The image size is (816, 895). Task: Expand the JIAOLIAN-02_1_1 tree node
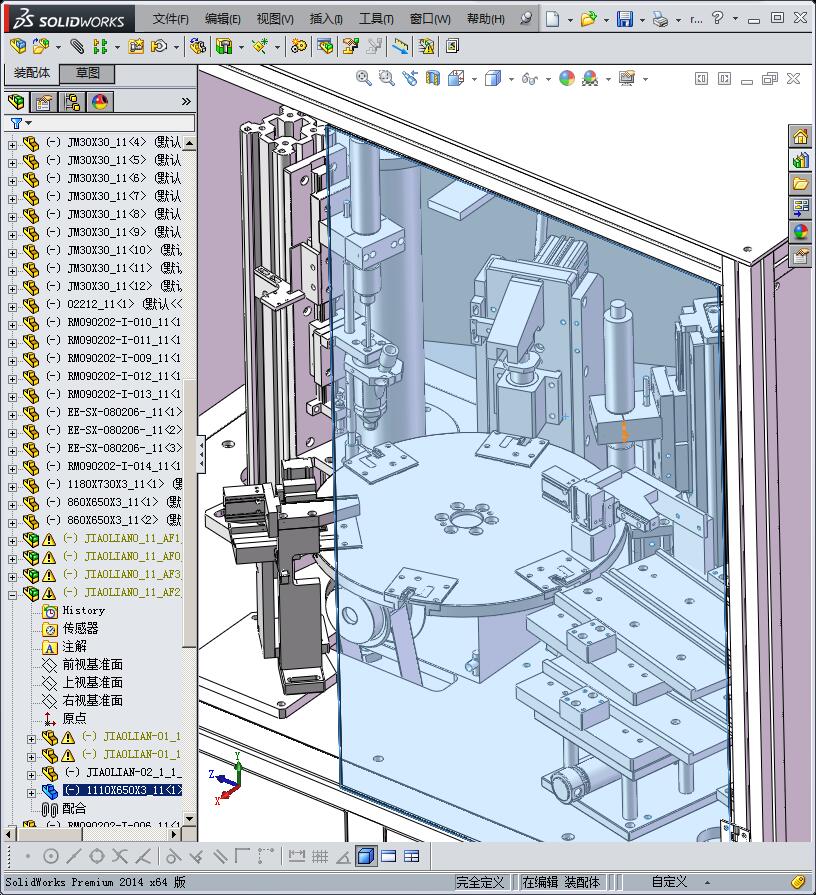pyautogui.click(x=31, y=775)
